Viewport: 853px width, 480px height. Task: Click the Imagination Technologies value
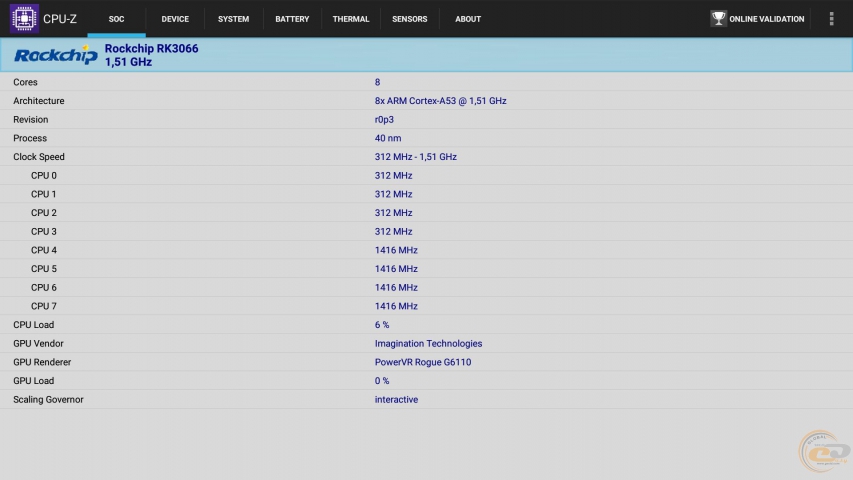click(428, 343)
